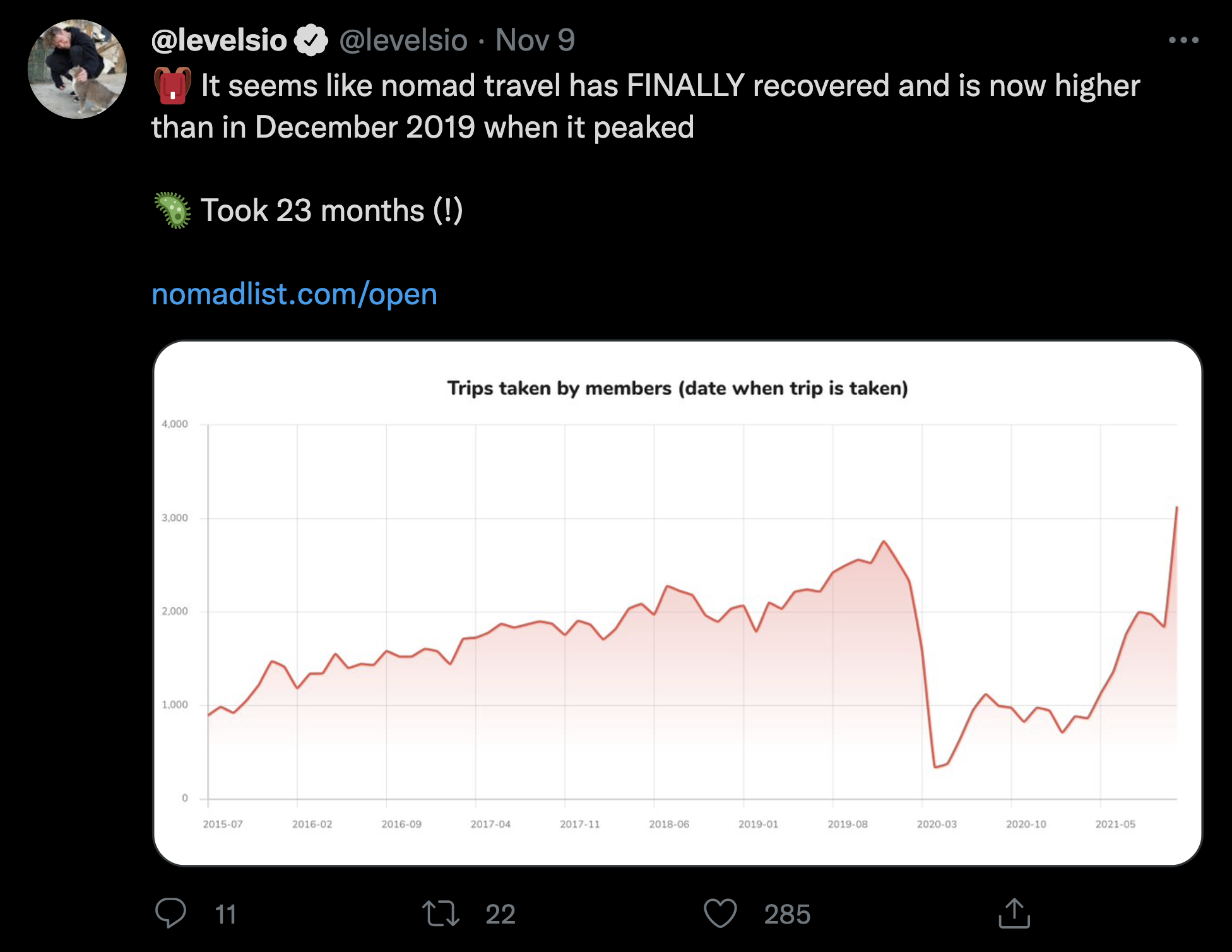Open levelsio's profile avatar photo
Viewport: 1232px width, 952px height.
coord(77,69)
